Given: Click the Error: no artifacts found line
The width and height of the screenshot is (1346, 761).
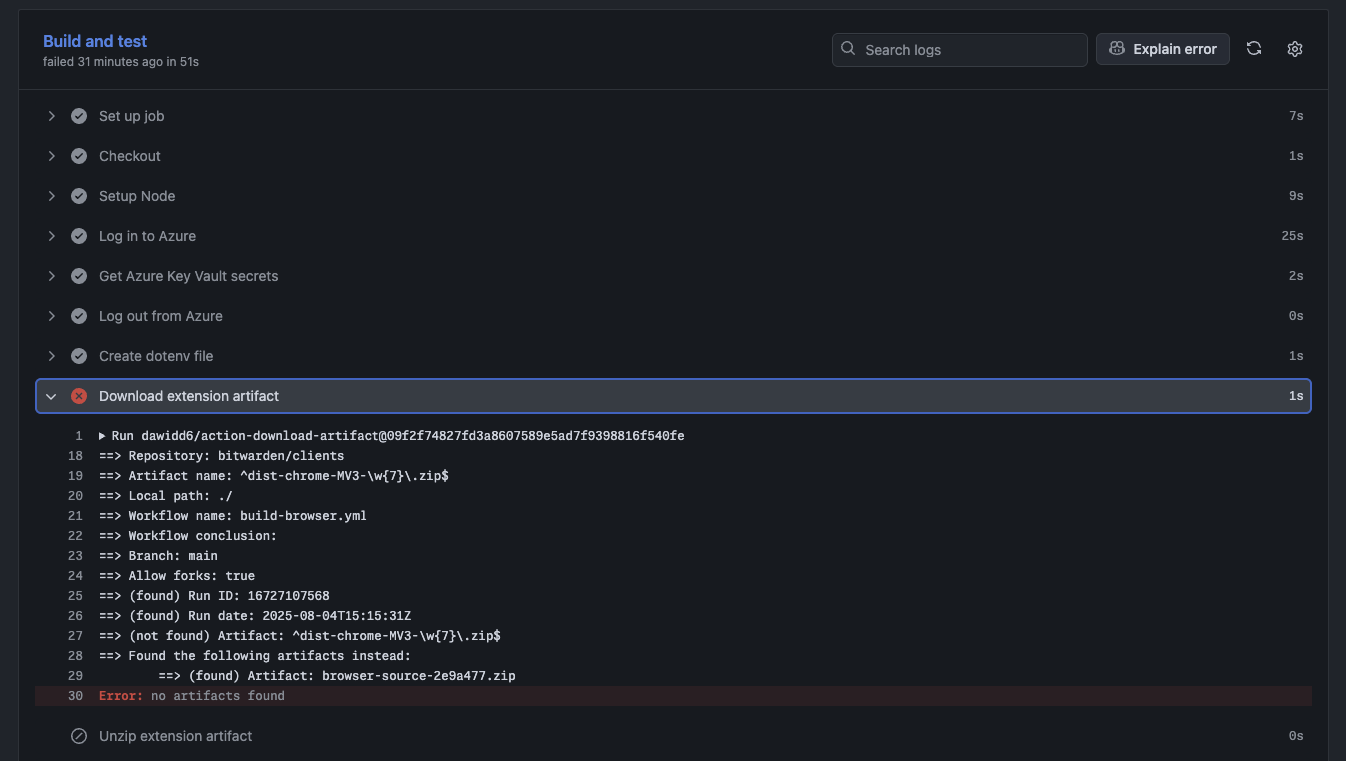Looking at the screenshot, I should pyautogui.click(x=192, y=696).
